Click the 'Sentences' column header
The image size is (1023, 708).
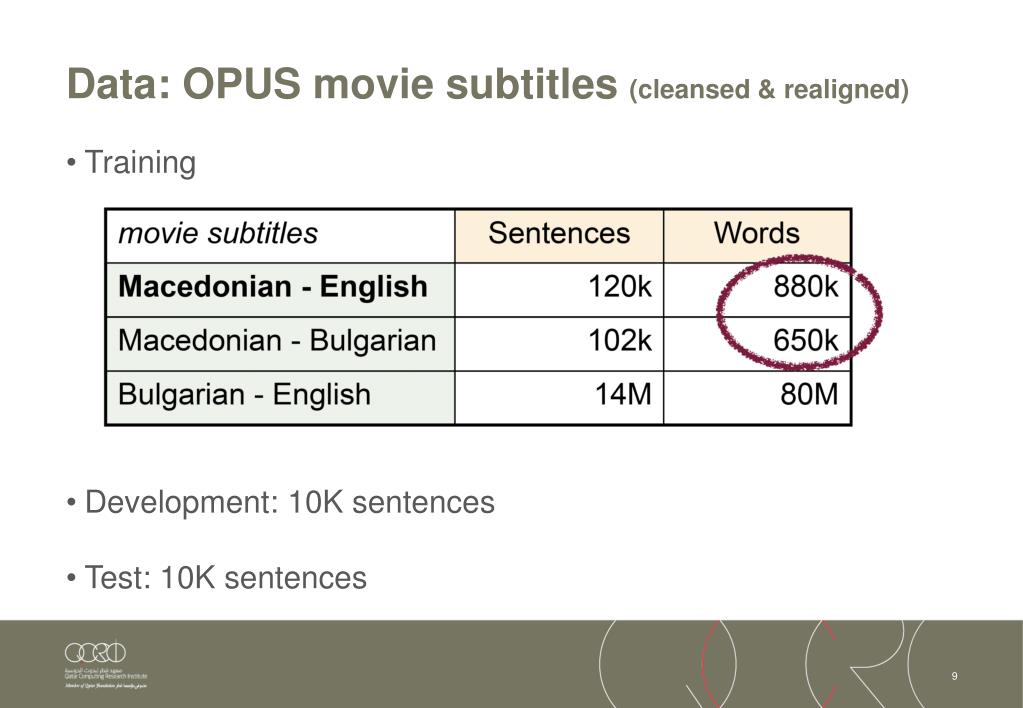click(x=559, y=236)
